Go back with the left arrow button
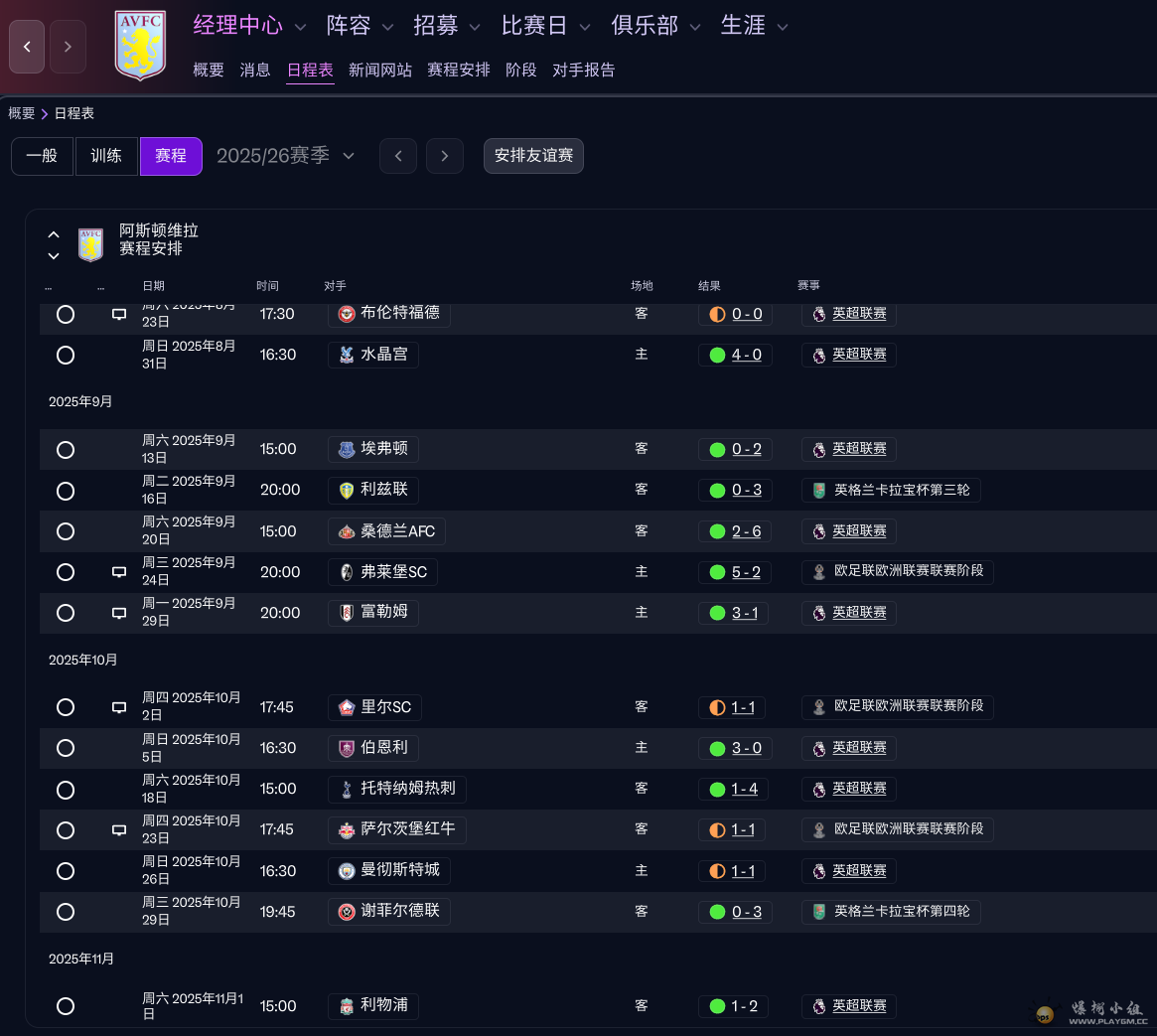Viewport: 1157px width, 1036px height. (x=27, y=47)
